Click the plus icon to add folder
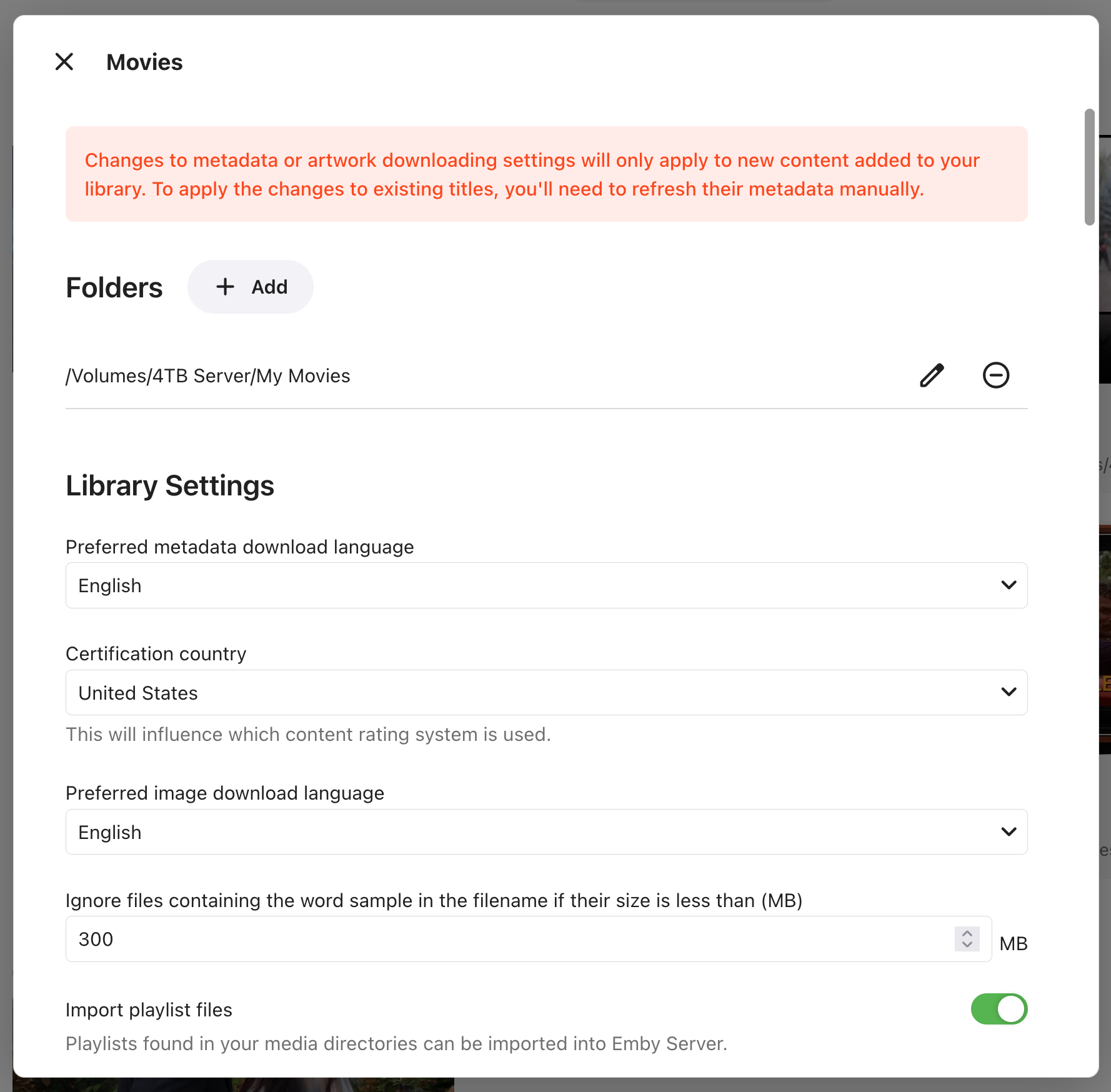The image size is (1111, 1092). click(x=225, y=287)
